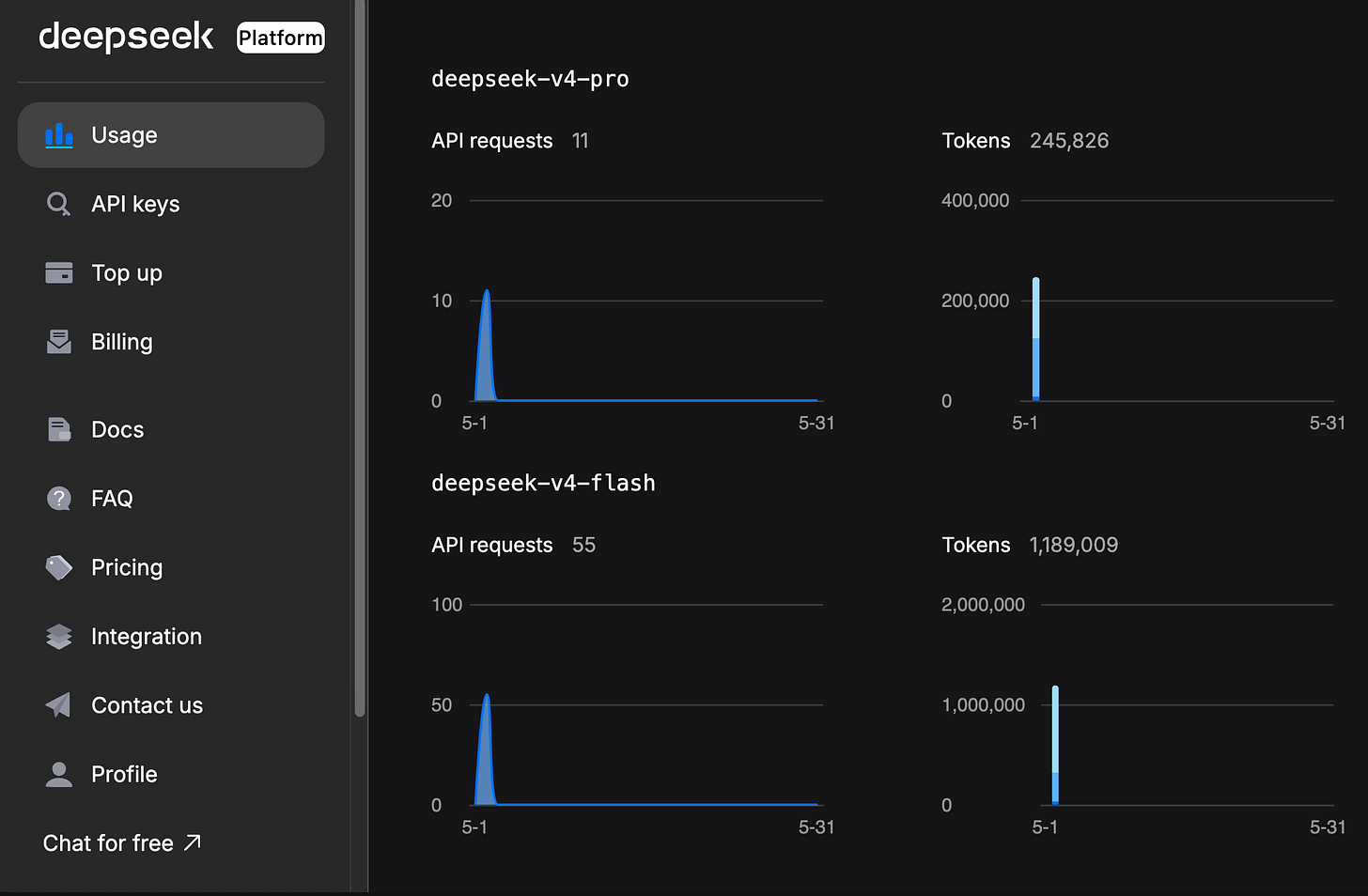Click the Platform badge
The image size is (1368, 896).
point(281,38)
